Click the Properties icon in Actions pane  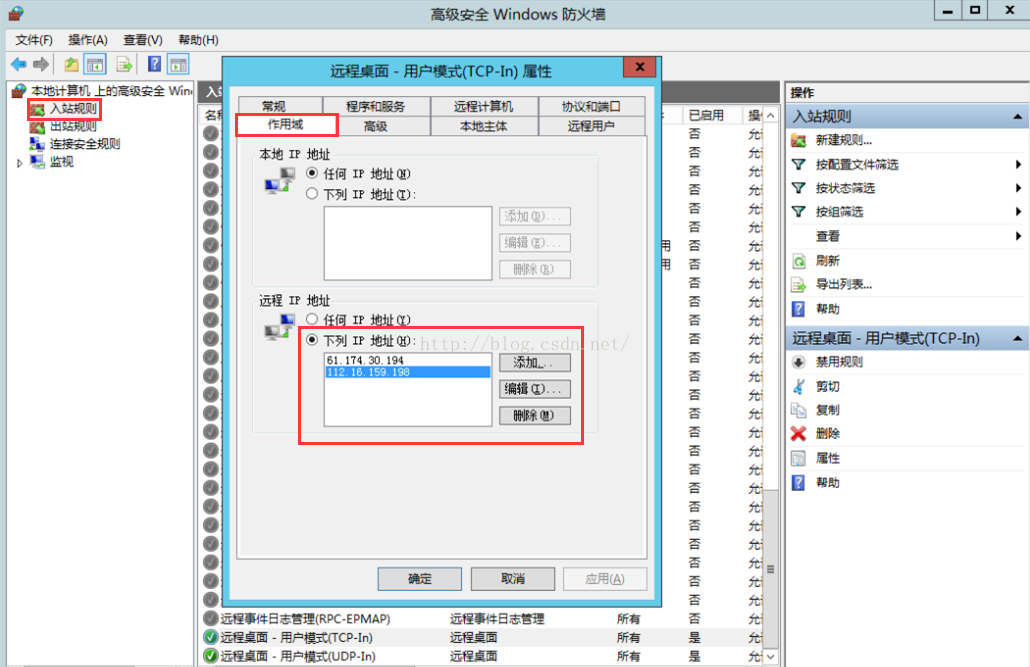pyautogui.click(x=799, y=458)
